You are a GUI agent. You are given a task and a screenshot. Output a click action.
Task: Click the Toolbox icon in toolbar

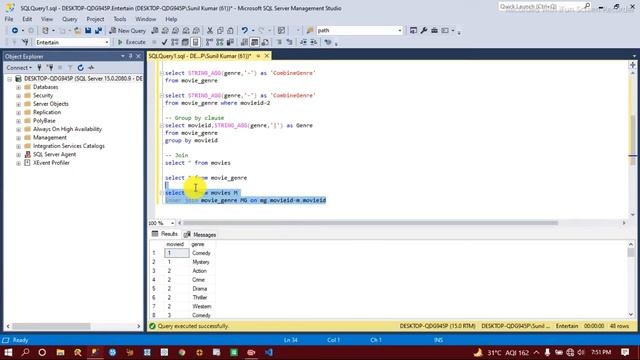click(x=434, y=31)
